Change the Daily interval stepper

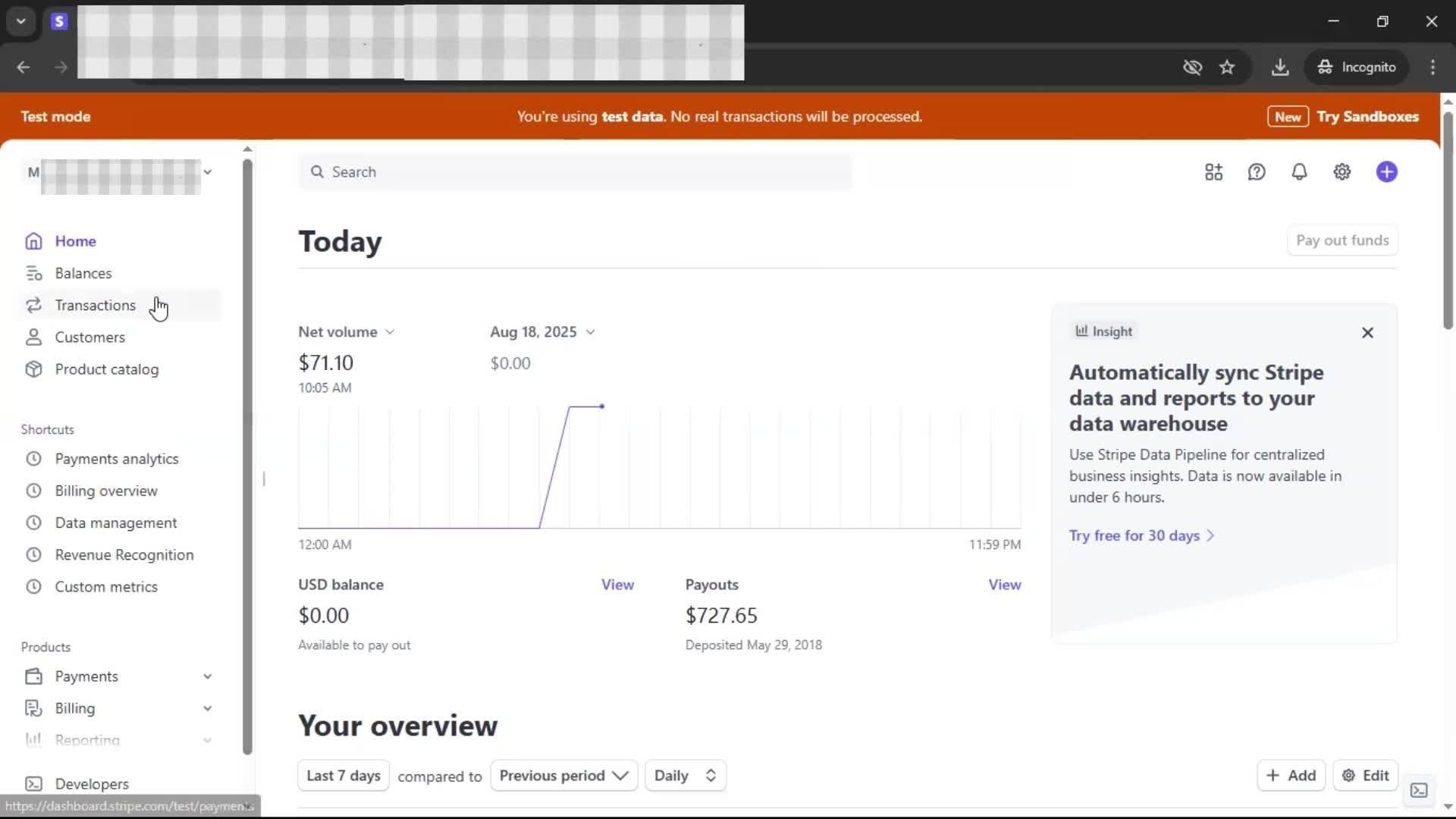(x=685, y=776)
